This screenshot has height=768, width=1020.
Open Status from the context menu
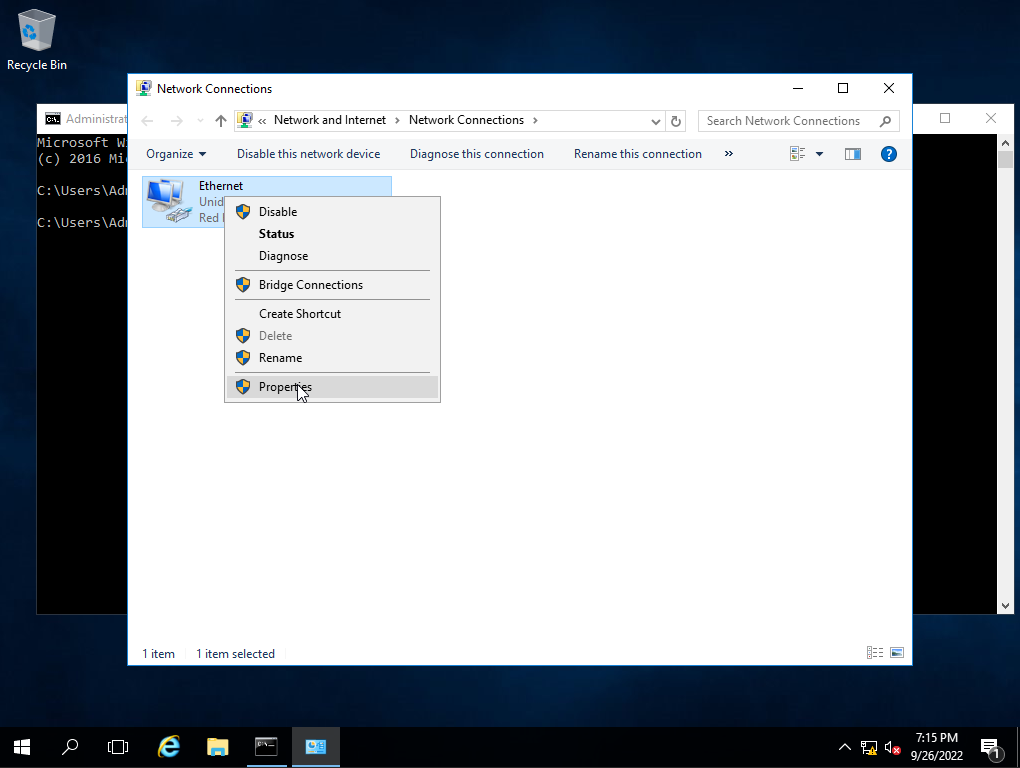332,233
